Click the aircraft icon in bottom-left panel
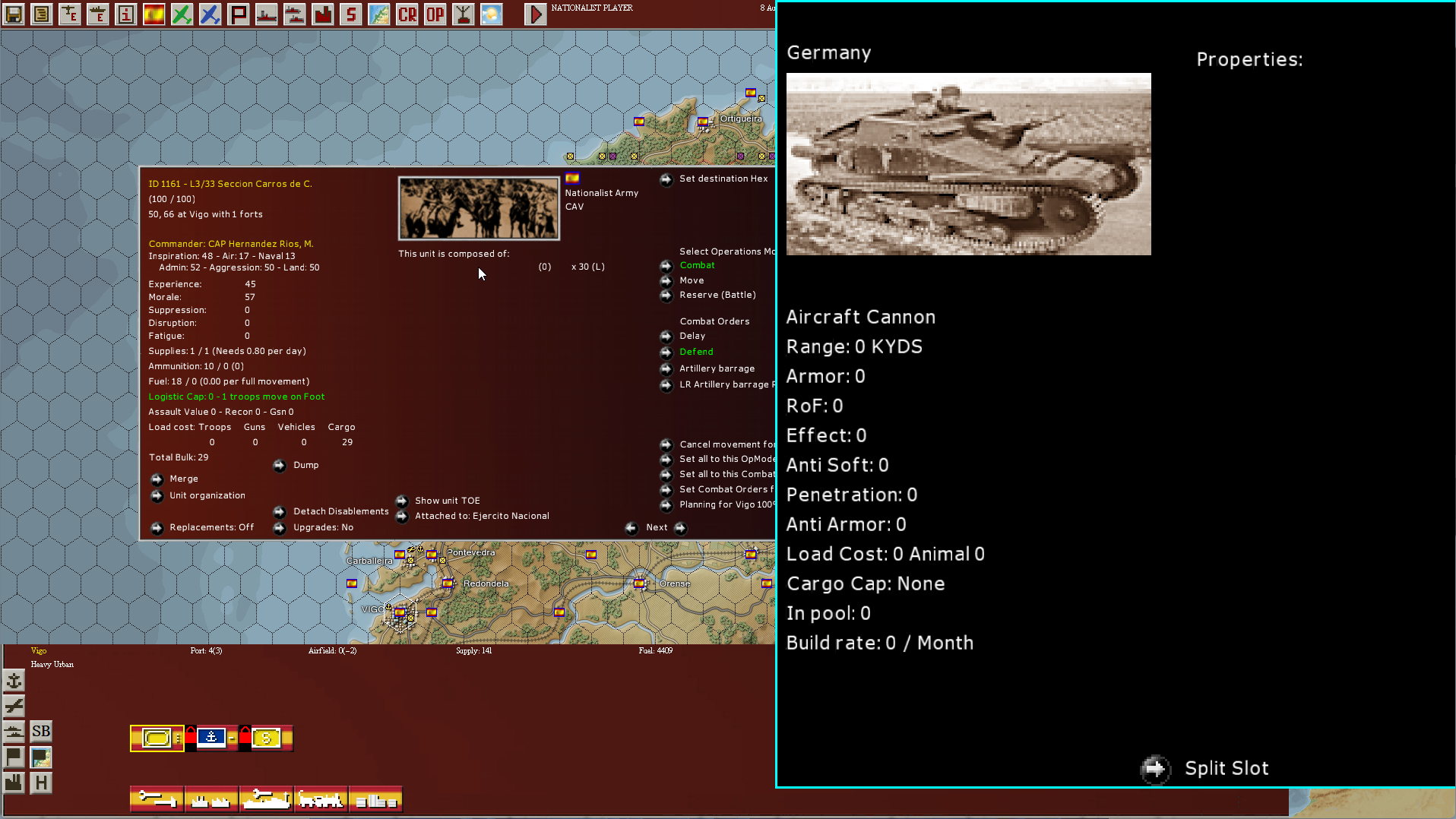This screenshot has height=819, width=1456. coord(14,706)
